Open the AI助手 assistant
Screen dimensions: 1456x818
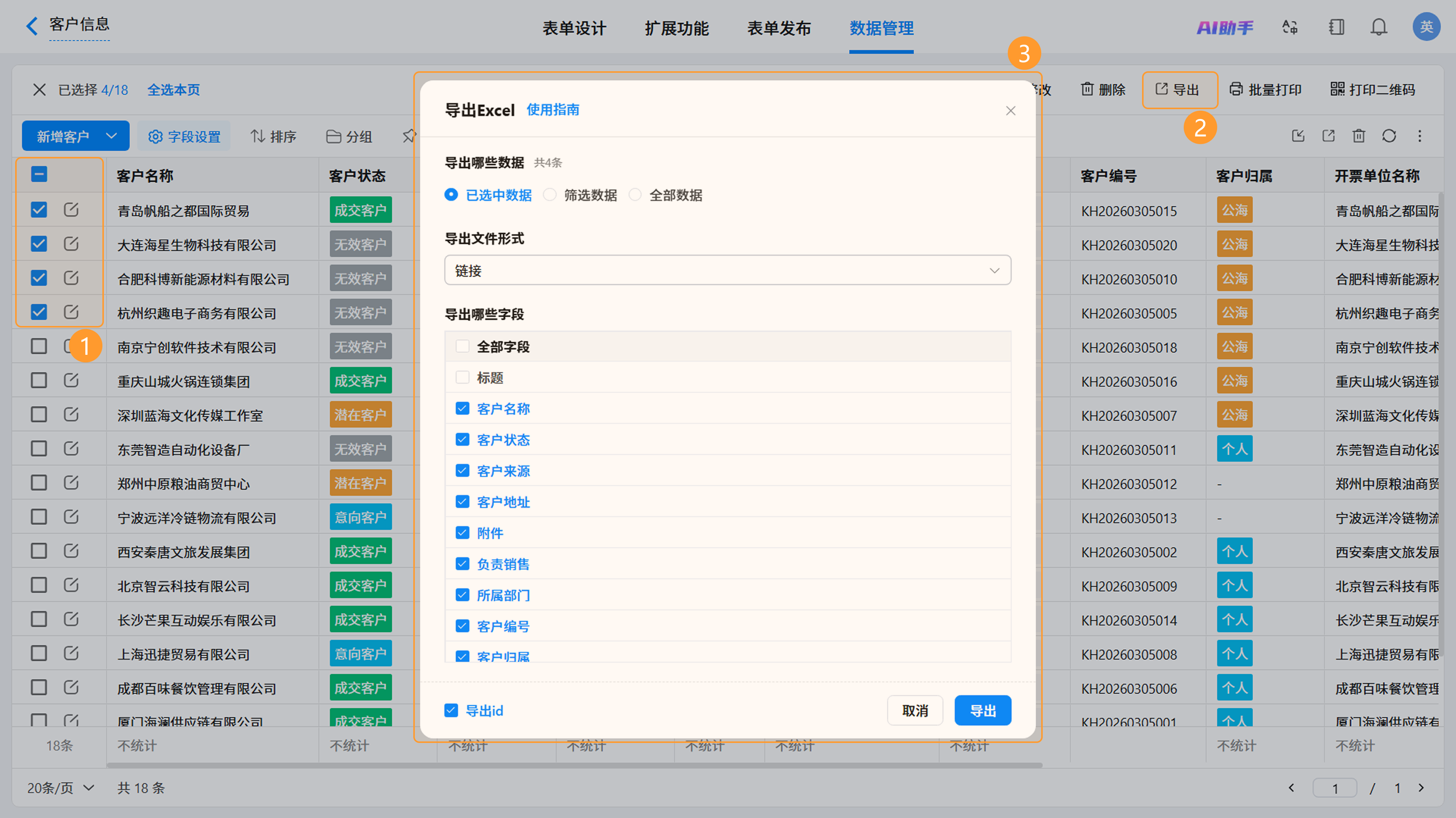pyautogui.click(x=1224, y=27)
